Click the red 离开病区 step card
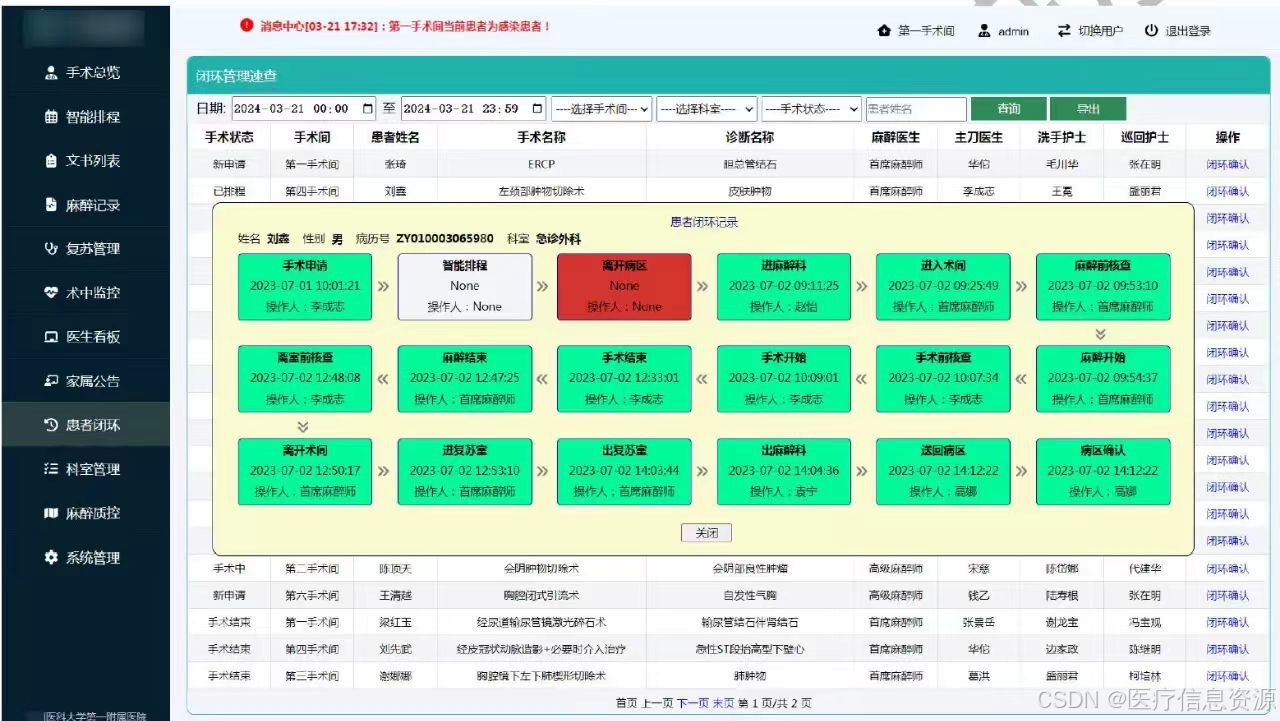 624,287
